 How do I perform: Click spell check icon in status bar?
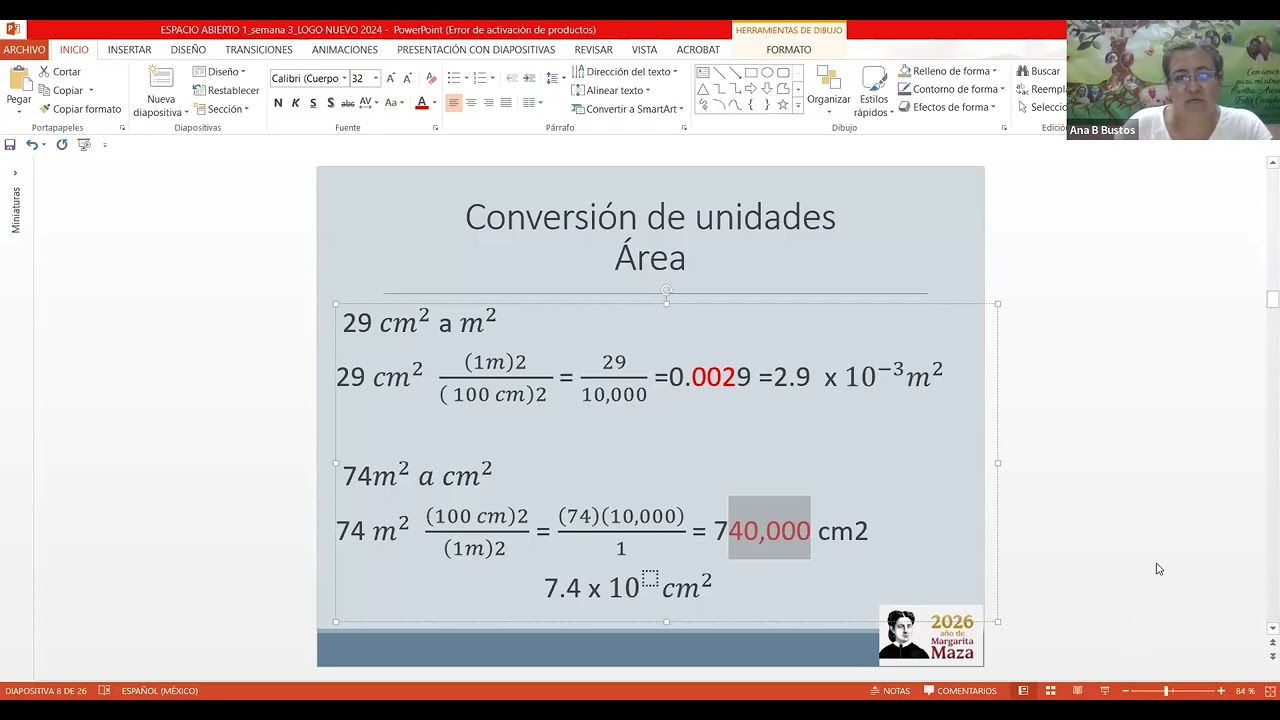pos(104,691)
